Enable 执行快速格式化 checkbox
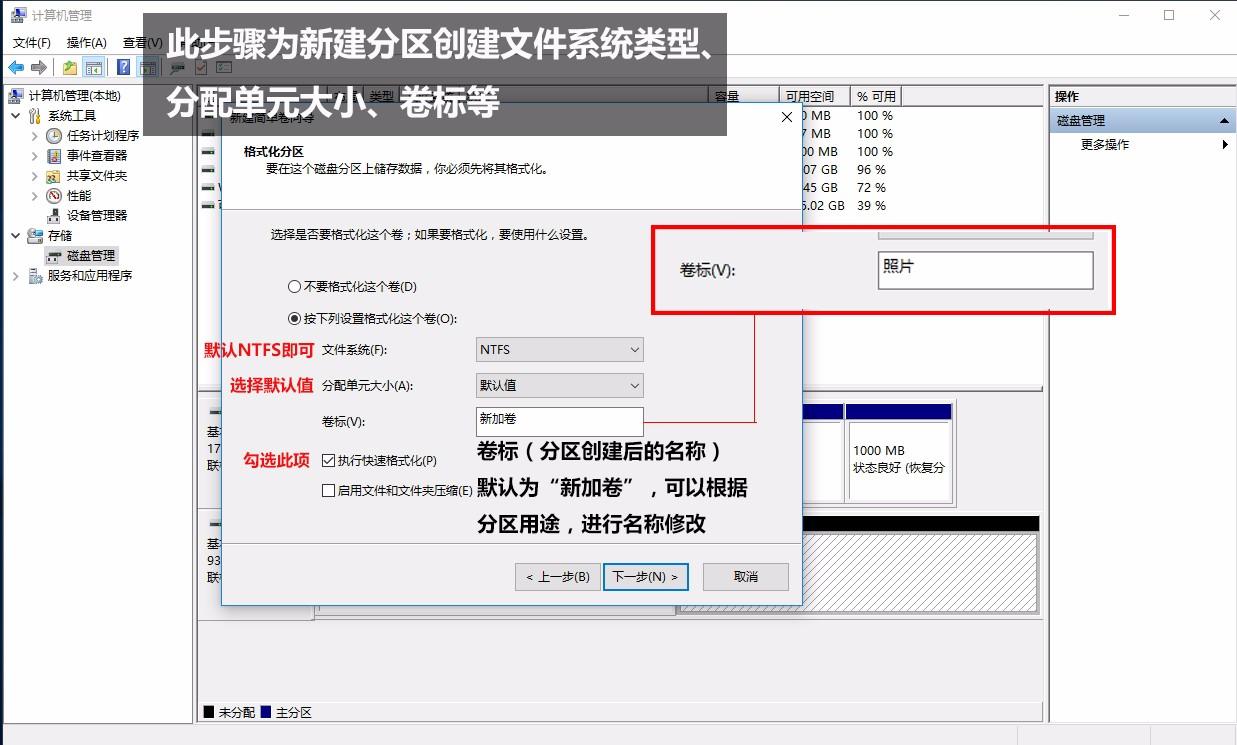Screen dimensions: 1237x745 [327, 459]
